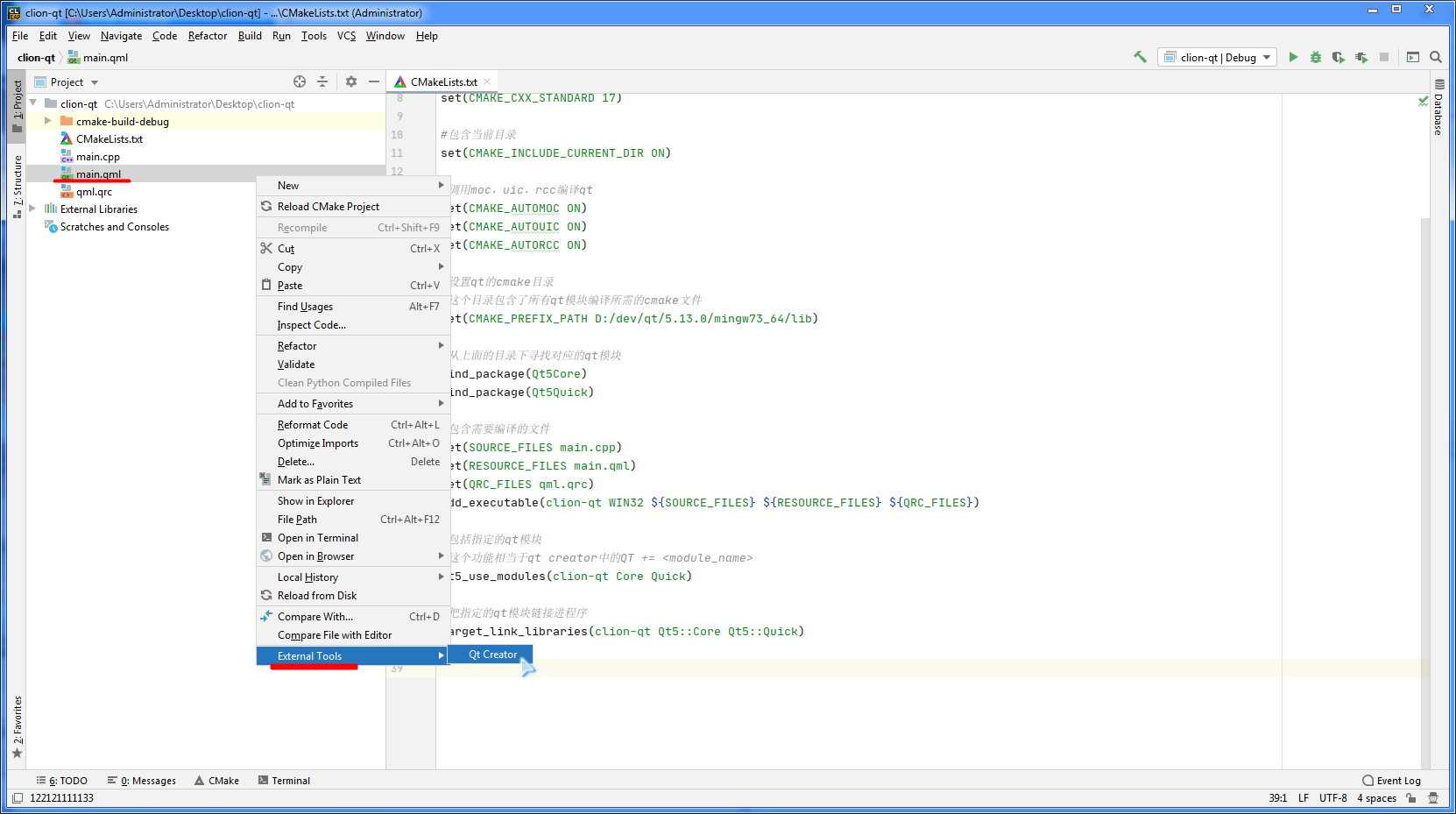
Task: Select Reload from Disk
Action: click(352, 596)
